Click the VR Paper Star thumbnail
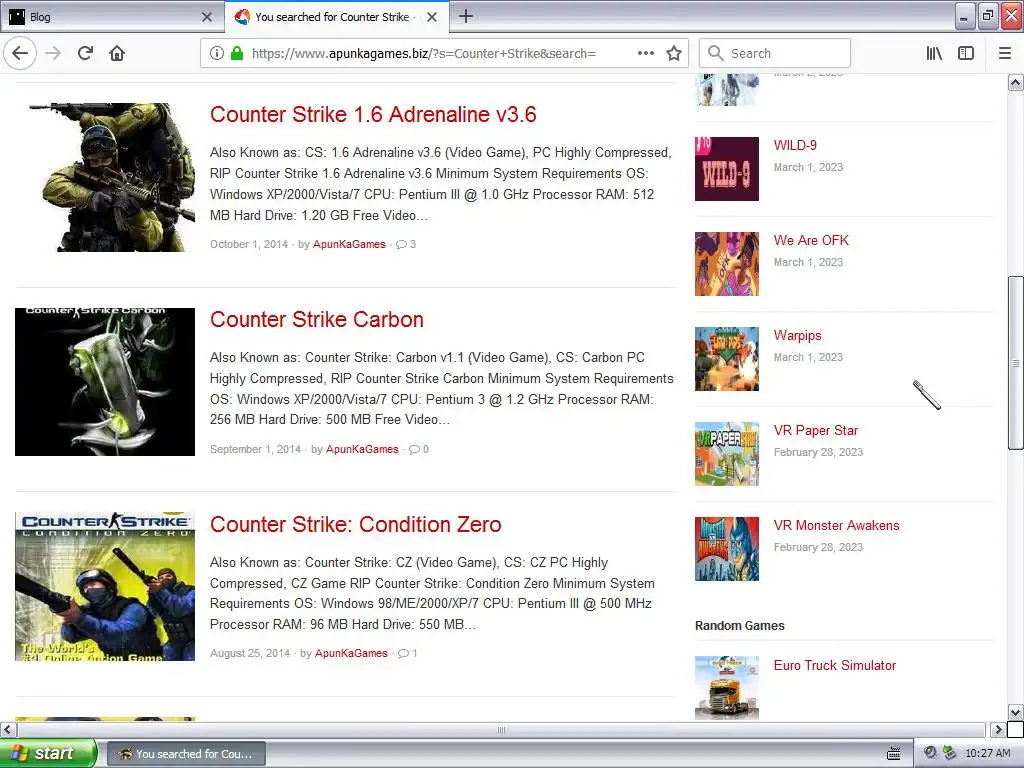The width and height of the screenshot is (1024, 768). 727,454
